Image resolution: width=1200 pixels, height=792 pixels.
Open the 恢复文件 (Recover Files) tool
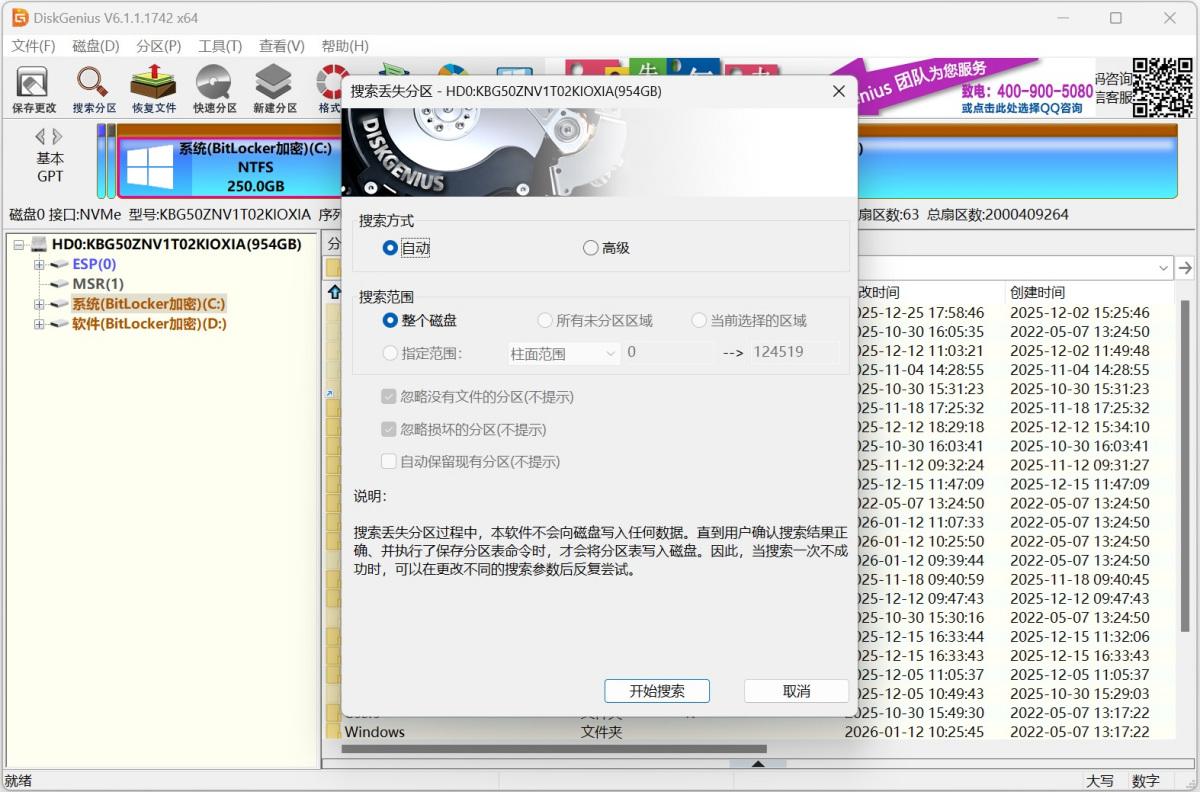tap(154, 88)
